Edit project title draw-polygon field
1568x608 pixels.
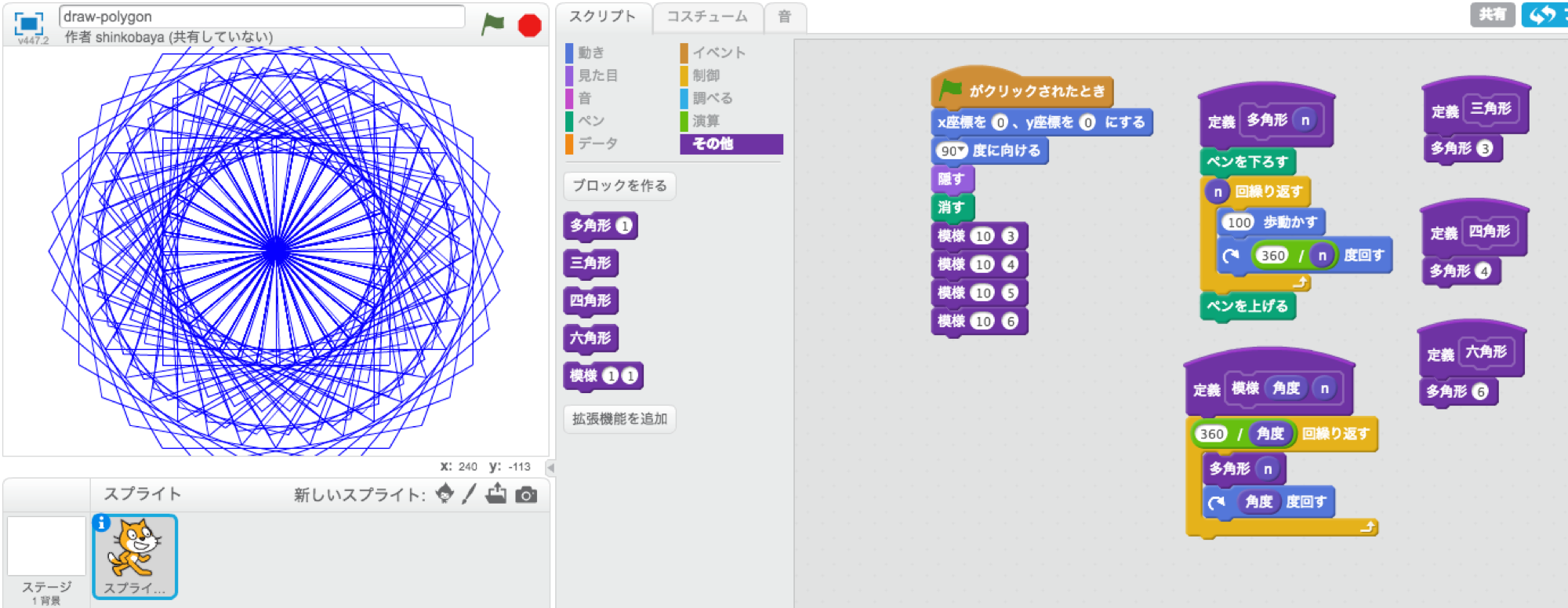point(262,16)
